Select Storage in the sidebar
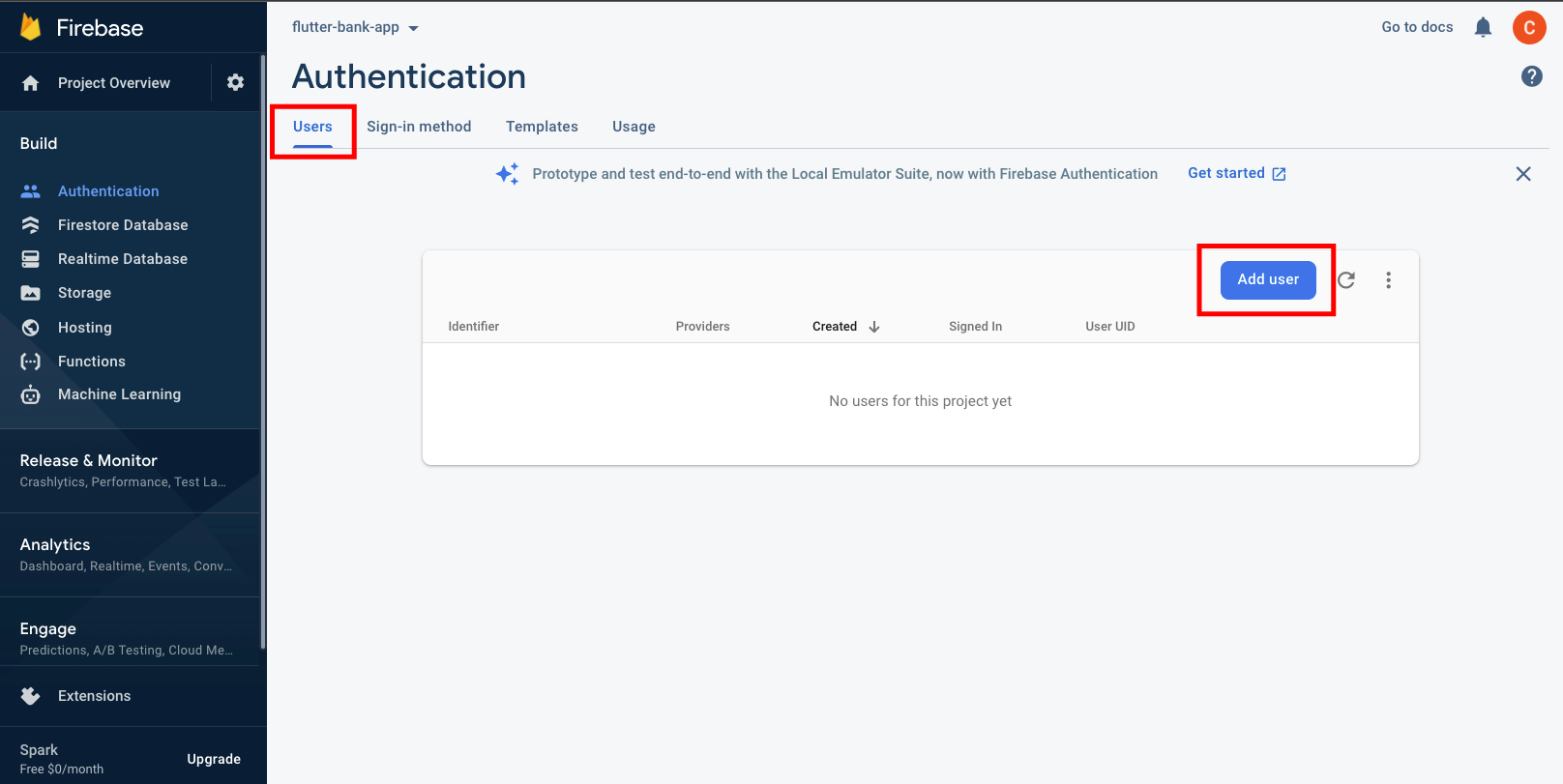The height and width of the screenshot is (784, 1563). [x=84, y=293]
